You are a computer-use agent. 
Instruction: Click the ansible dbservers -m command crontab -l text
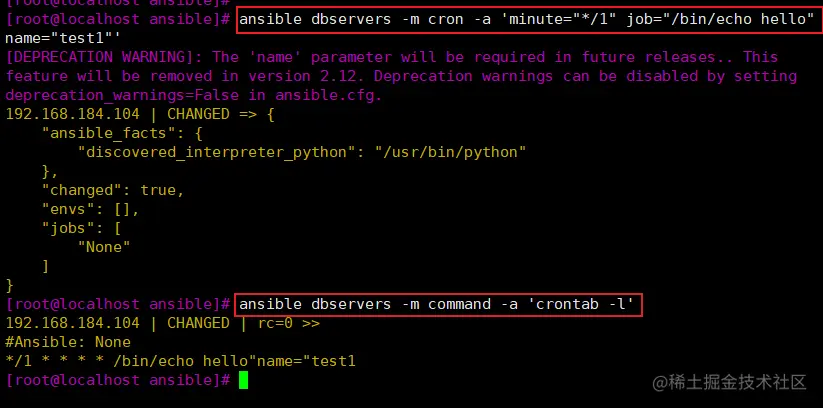coord(437,304)
